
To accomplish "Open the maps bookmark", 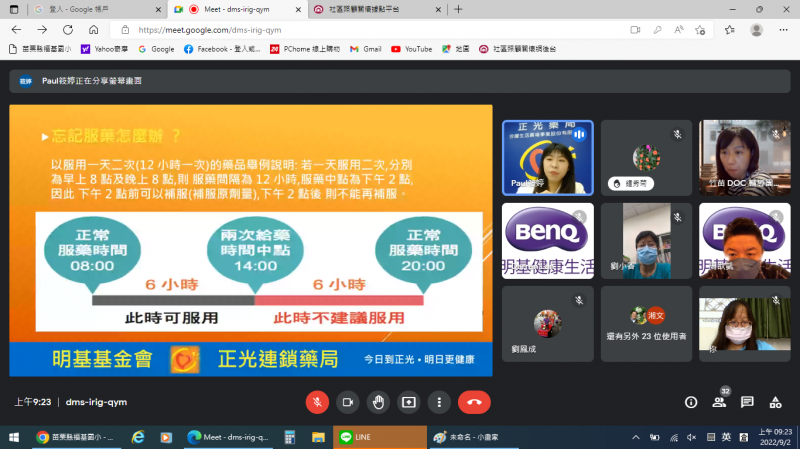I will pos(456,49).
